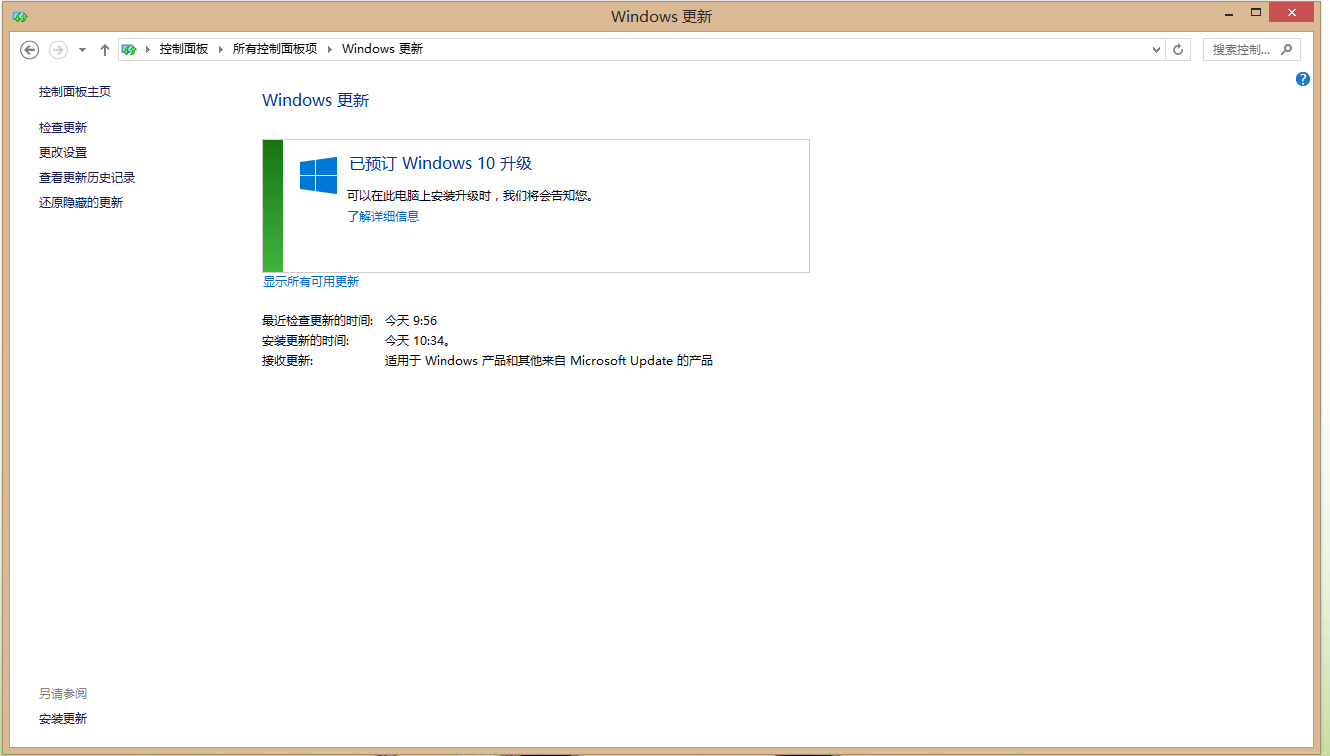This screenshot has height=756, width=1330.
Task: Click the last check time 今天 9:56
Action: point(411,321)
